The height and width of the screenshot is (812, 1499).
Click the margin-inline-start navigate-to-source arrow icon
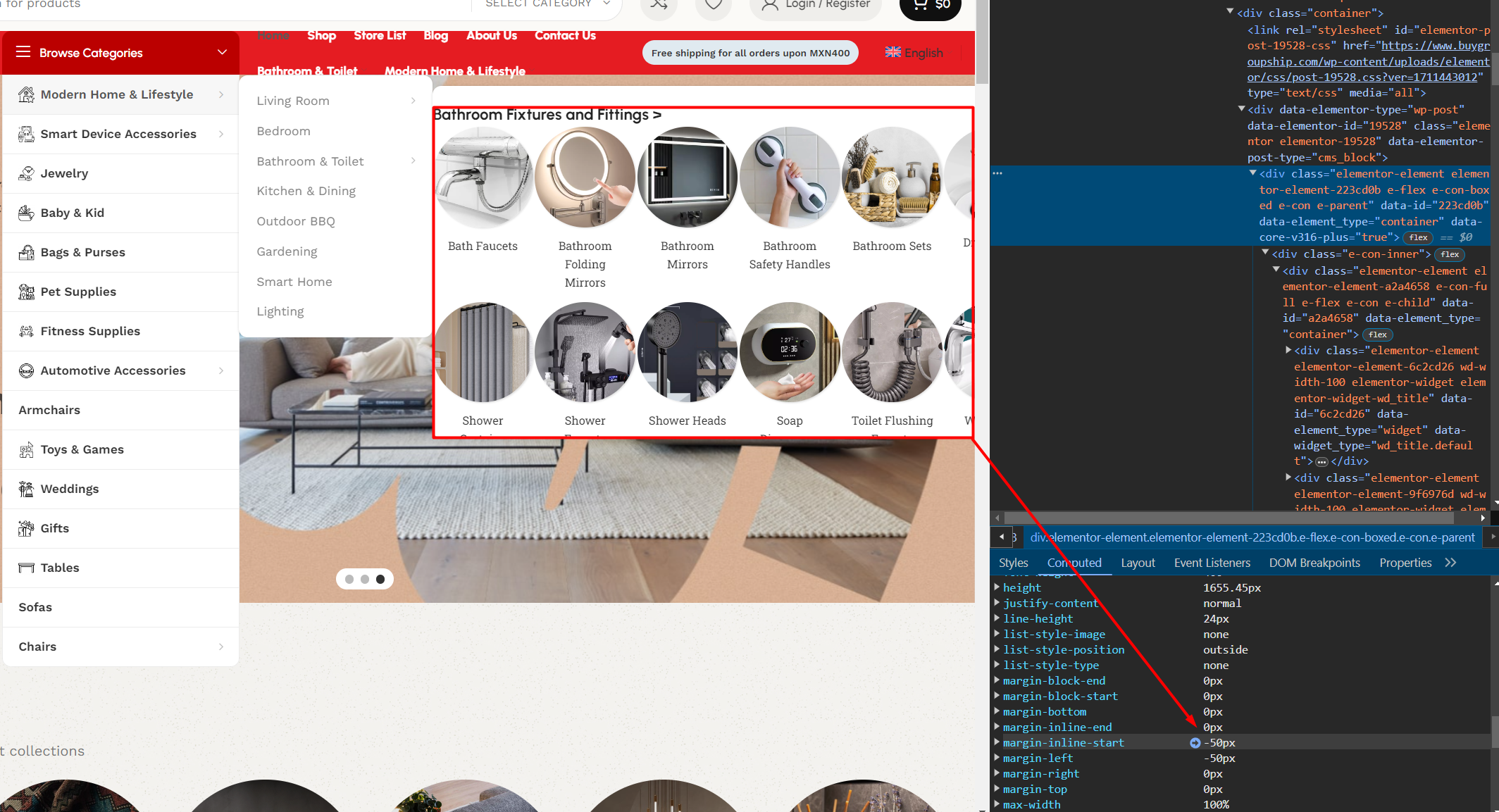click(x=1195, y=743)
